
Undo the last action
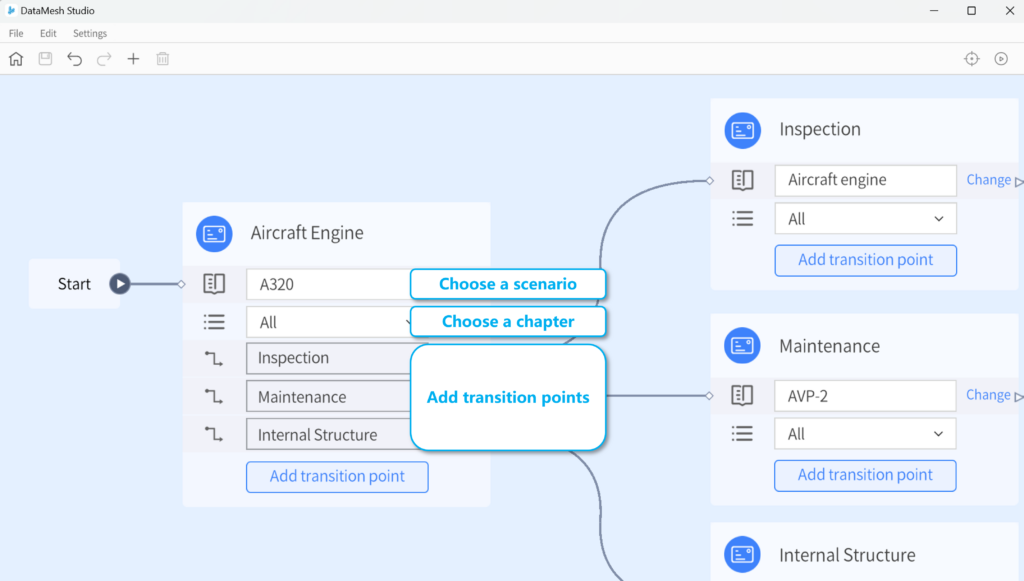click(74, 59)
